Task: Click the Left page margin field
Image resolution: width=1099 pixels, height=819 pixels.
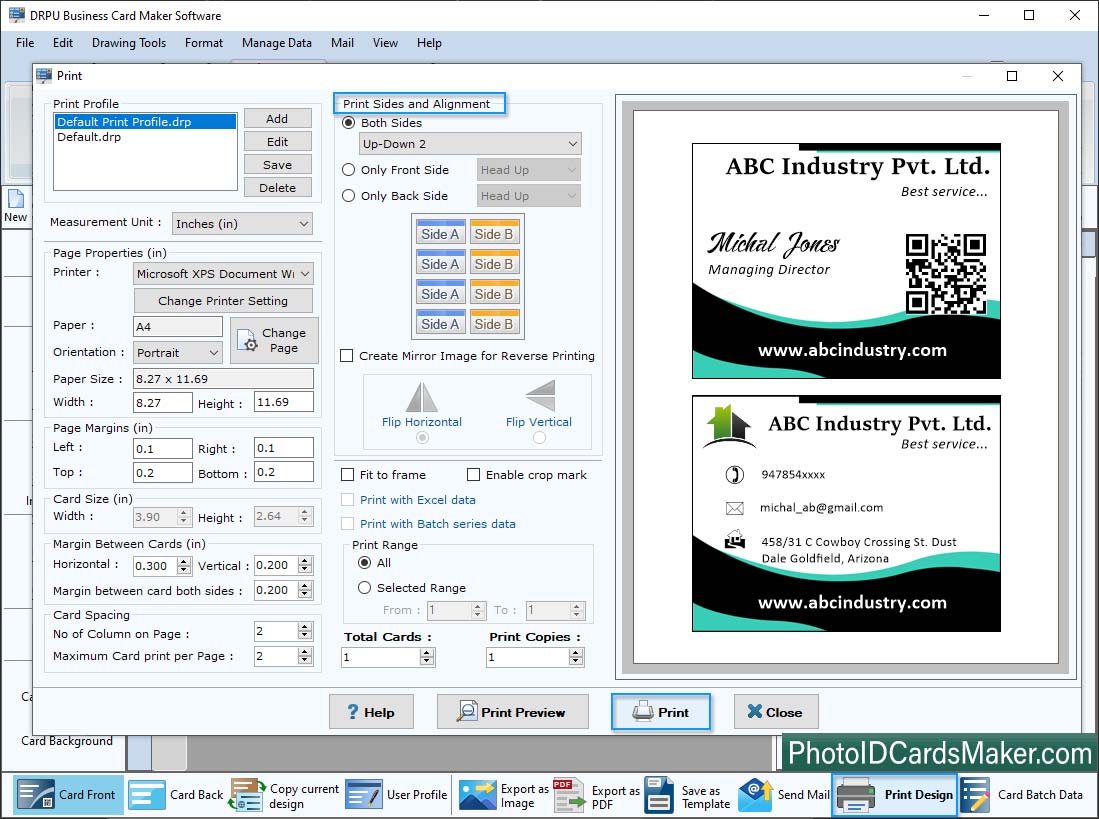Action: [x=163, y=448]
